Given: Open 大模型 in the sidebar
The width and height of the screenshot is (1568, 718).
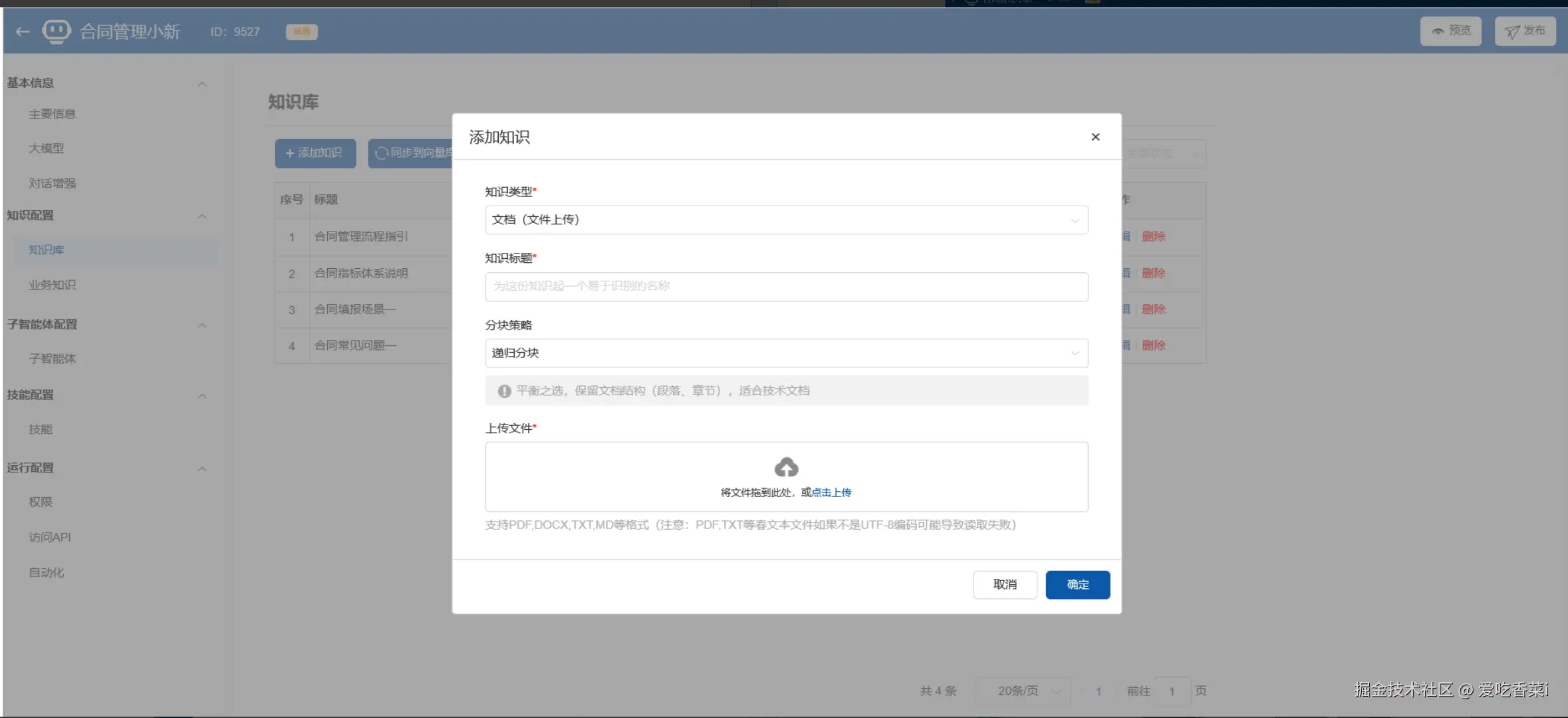Looking at the screenshot, I should pyautogui.click(x=47, y=148).
